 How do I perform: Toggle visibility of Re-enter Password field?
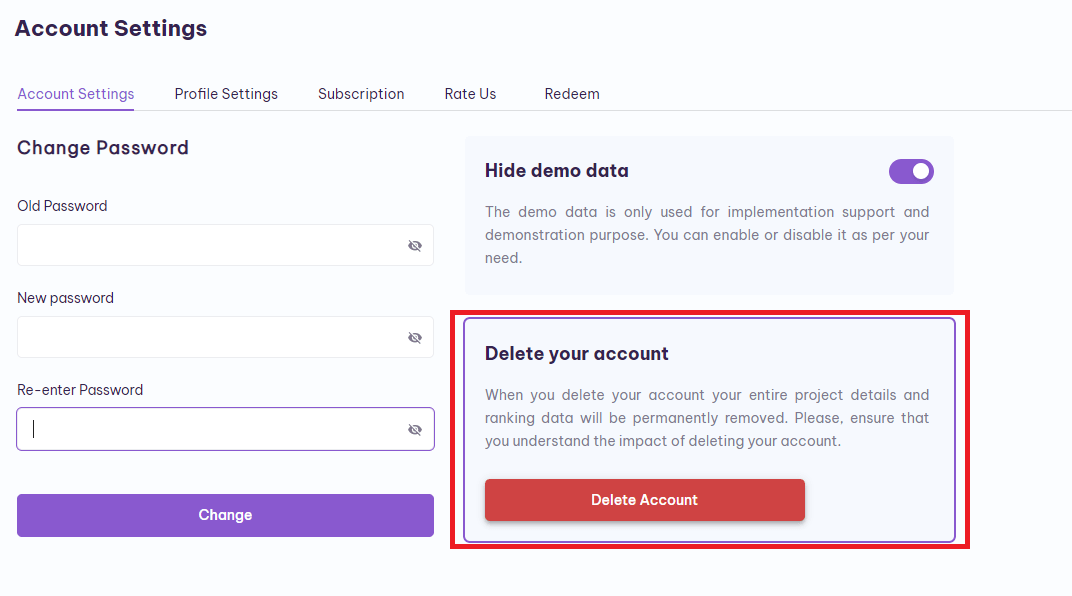415,429
